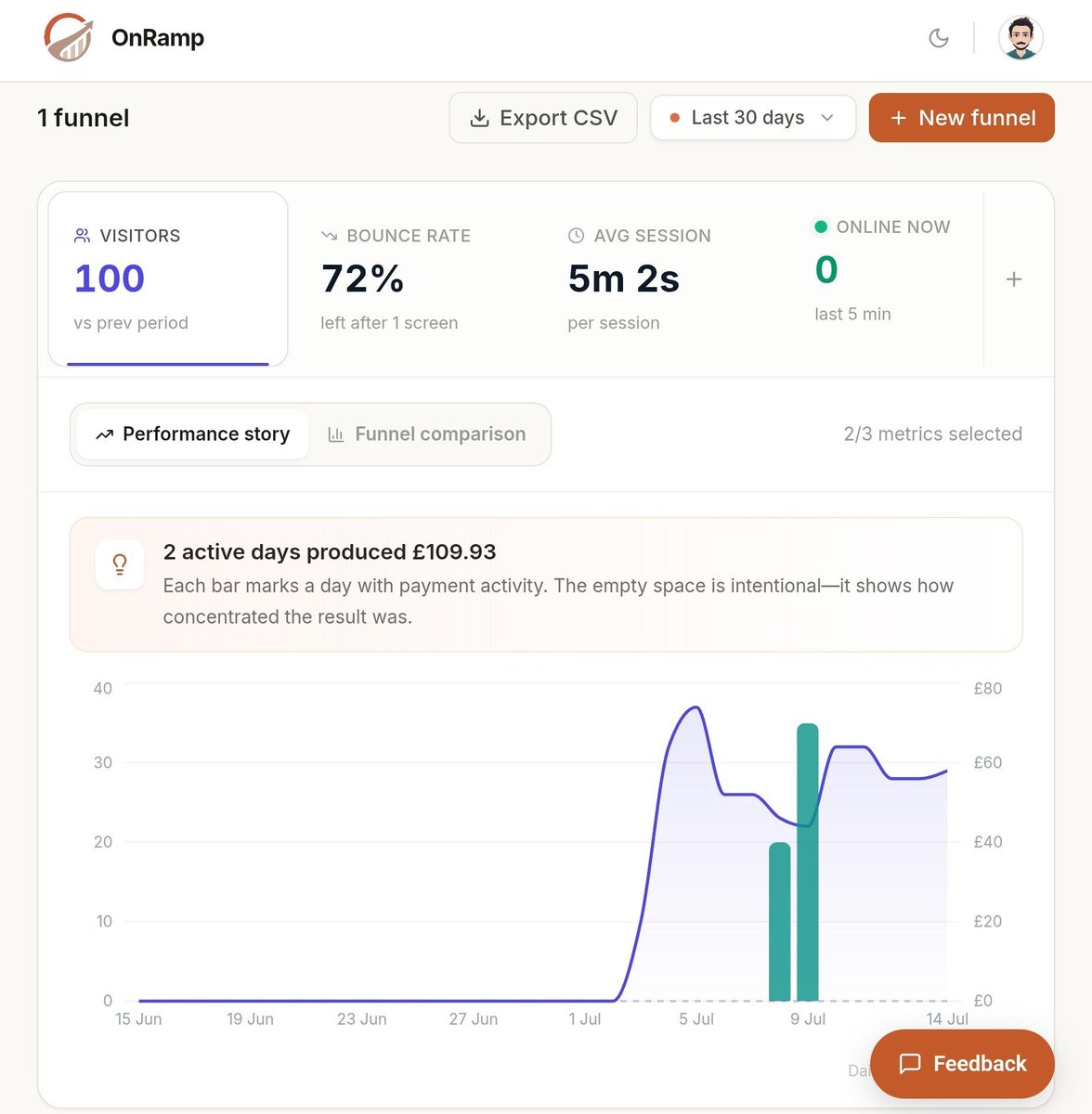Viewport: 1092px width, 1114px height.
Task: Click the 'last 5 min' caption
Action: click(x=853, y=314)
